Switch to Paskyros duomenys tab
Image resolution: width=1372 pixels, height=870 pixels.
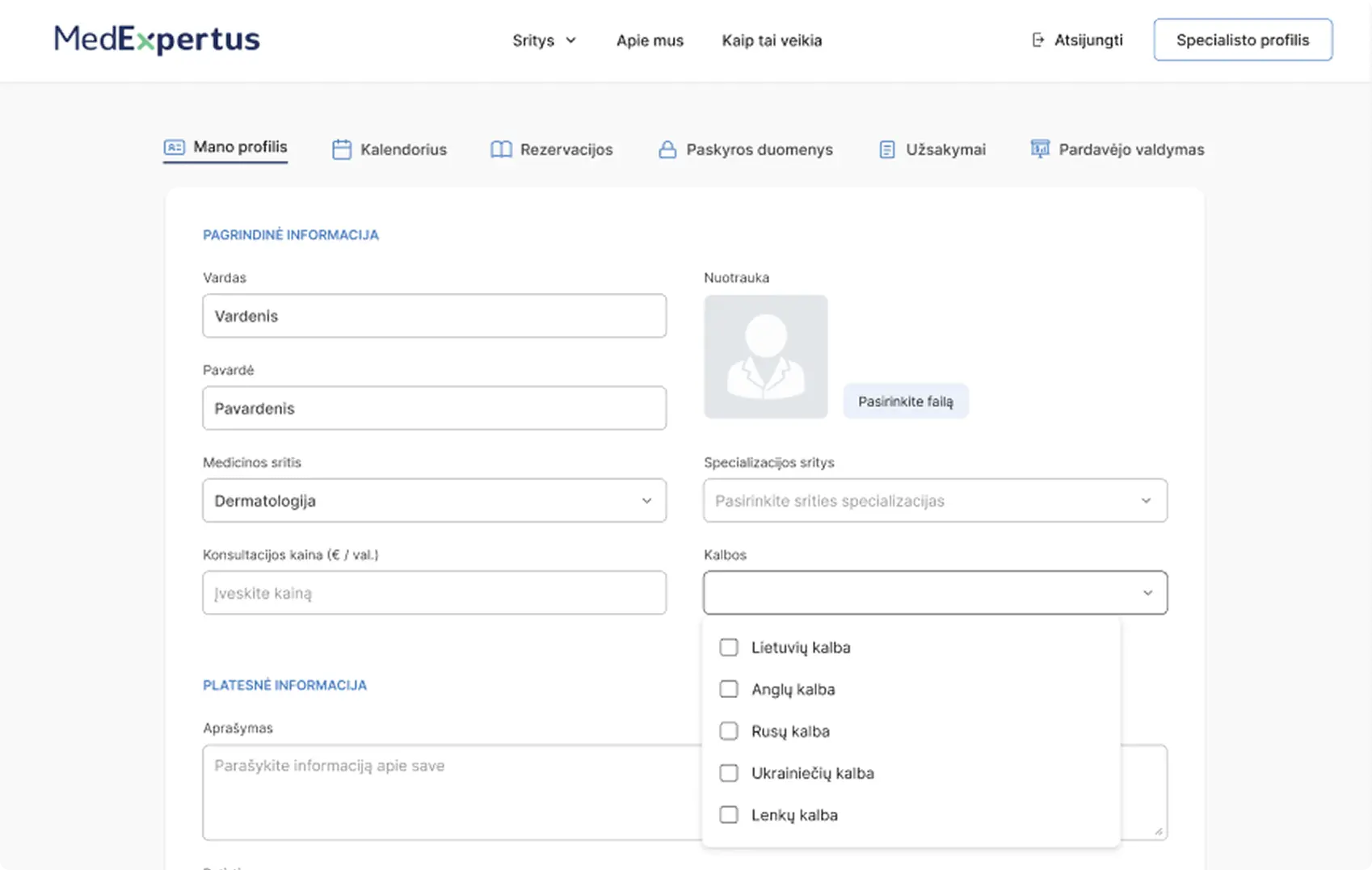746,149
